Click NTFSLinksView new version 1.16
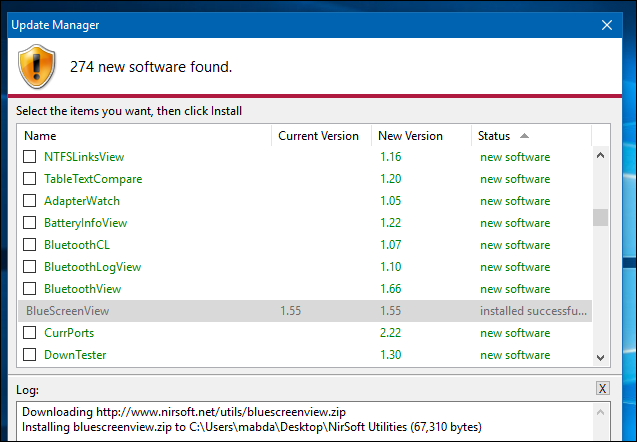 (x=391, y=157)
